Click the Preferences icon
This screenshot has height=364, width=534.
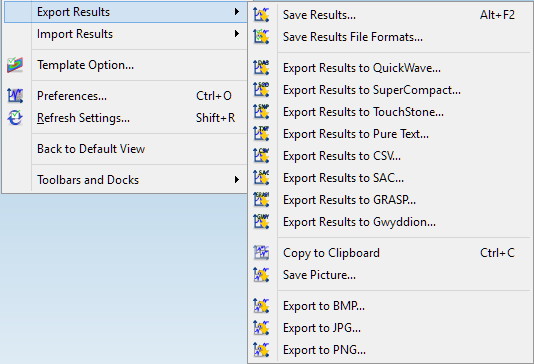15,96
